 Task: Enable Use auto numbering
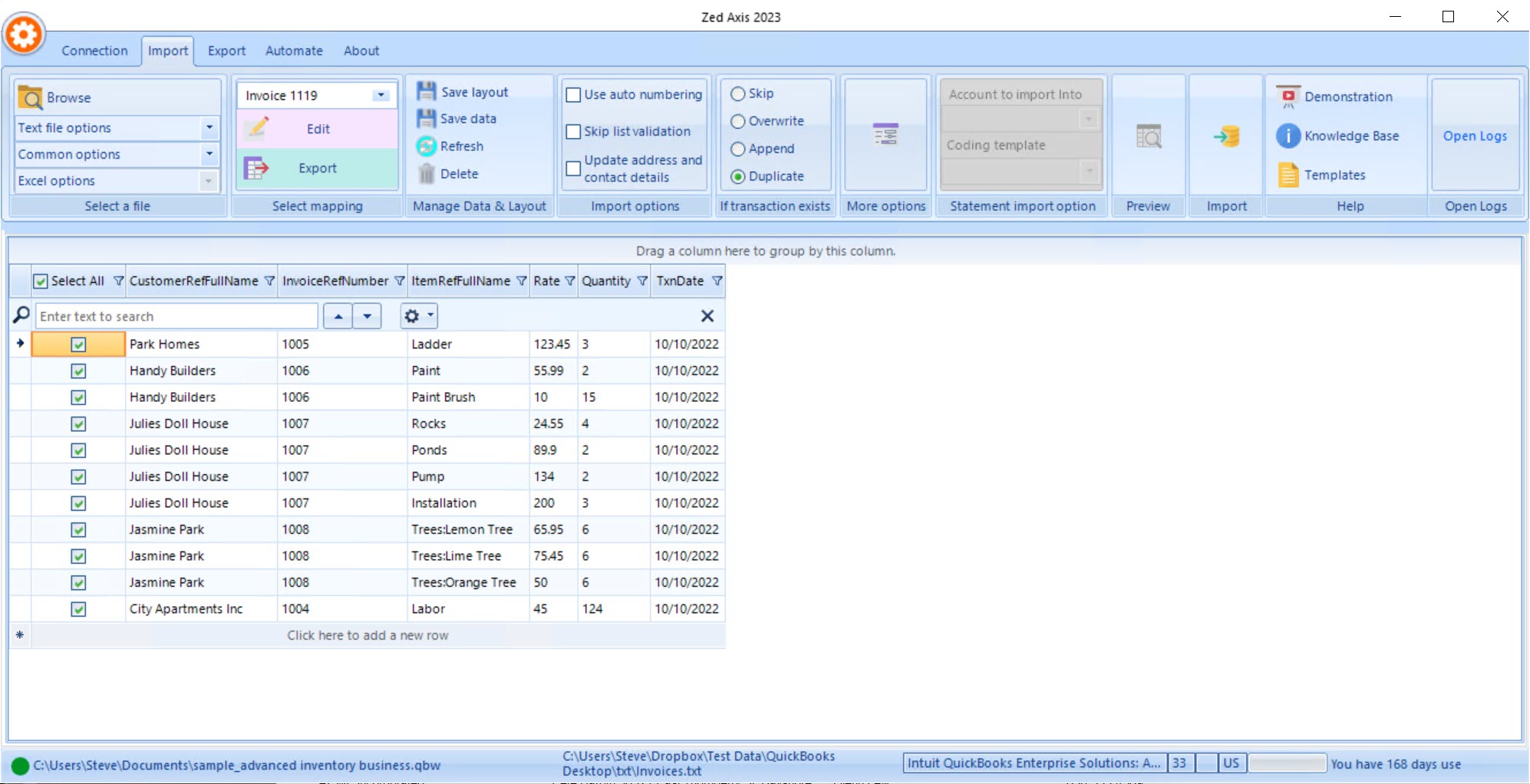click(573, 94)
